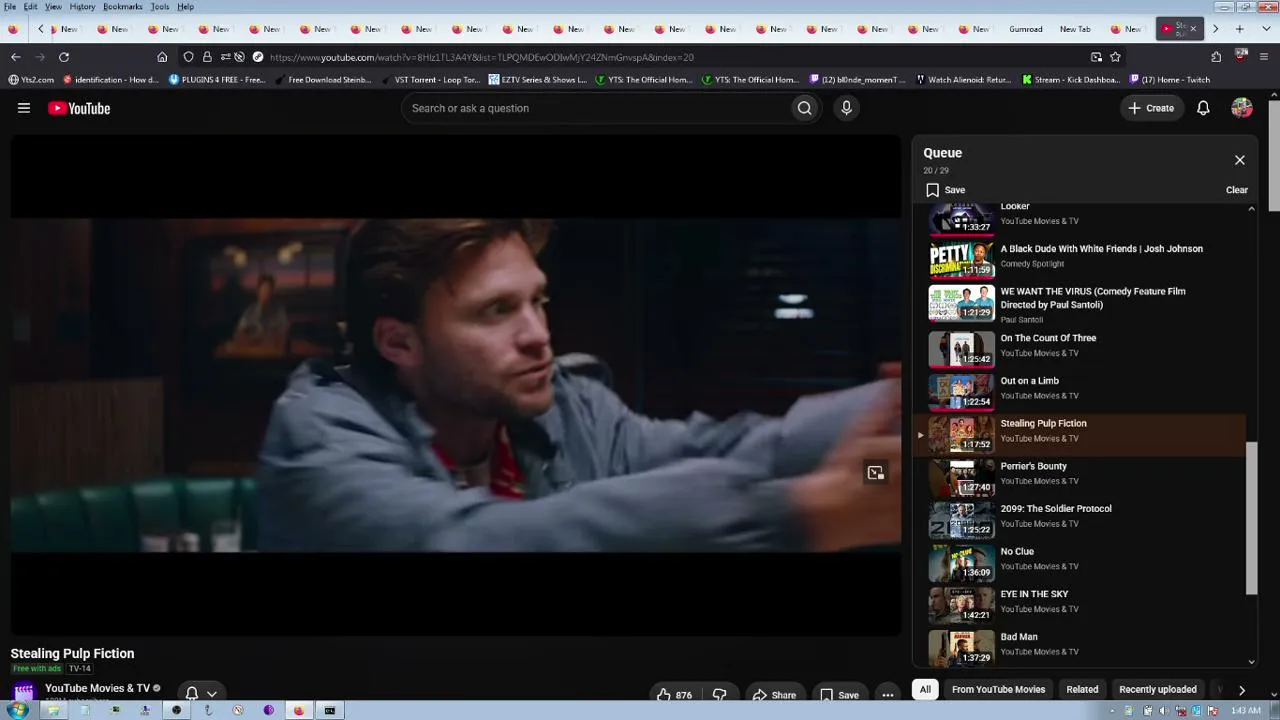Viewport: 1280px width, 720px height.
Task: Open the File menu
Action: [10, 7]
